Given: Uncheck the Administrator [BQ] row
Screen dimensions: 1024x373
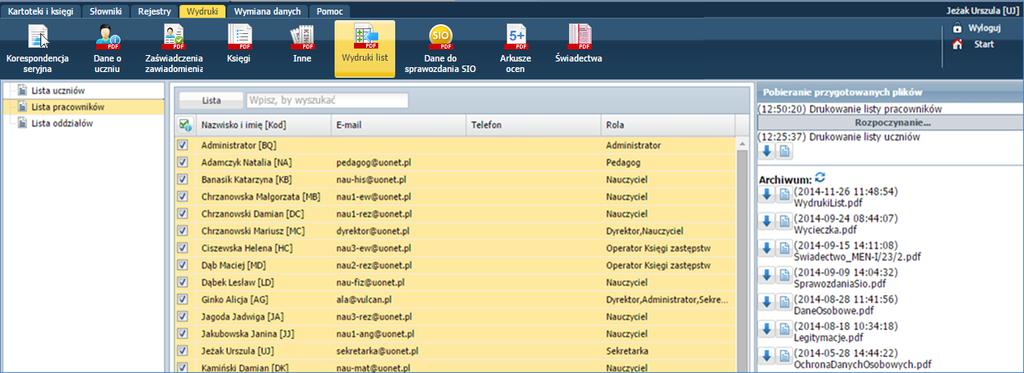Looking at the screenshot, I should tap(183, 146).
